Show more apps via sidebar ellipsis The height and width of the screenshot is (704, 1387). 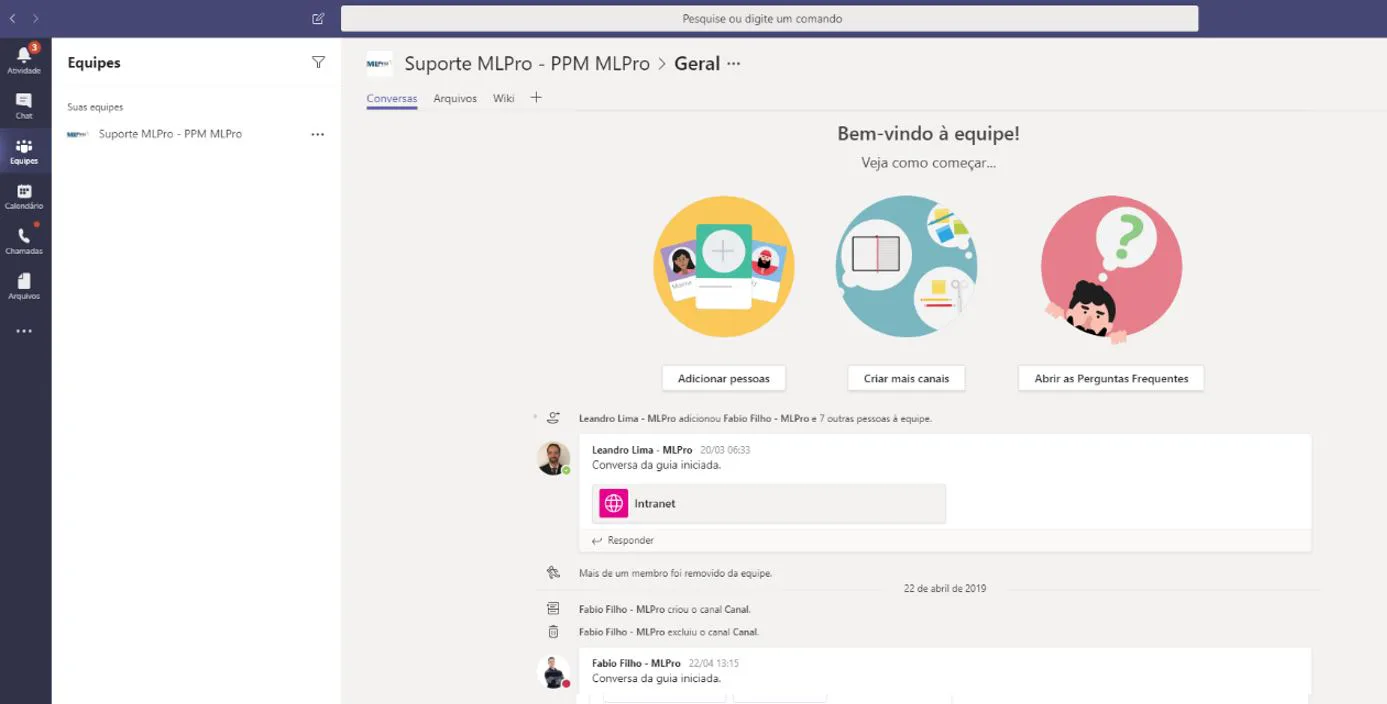24,331
